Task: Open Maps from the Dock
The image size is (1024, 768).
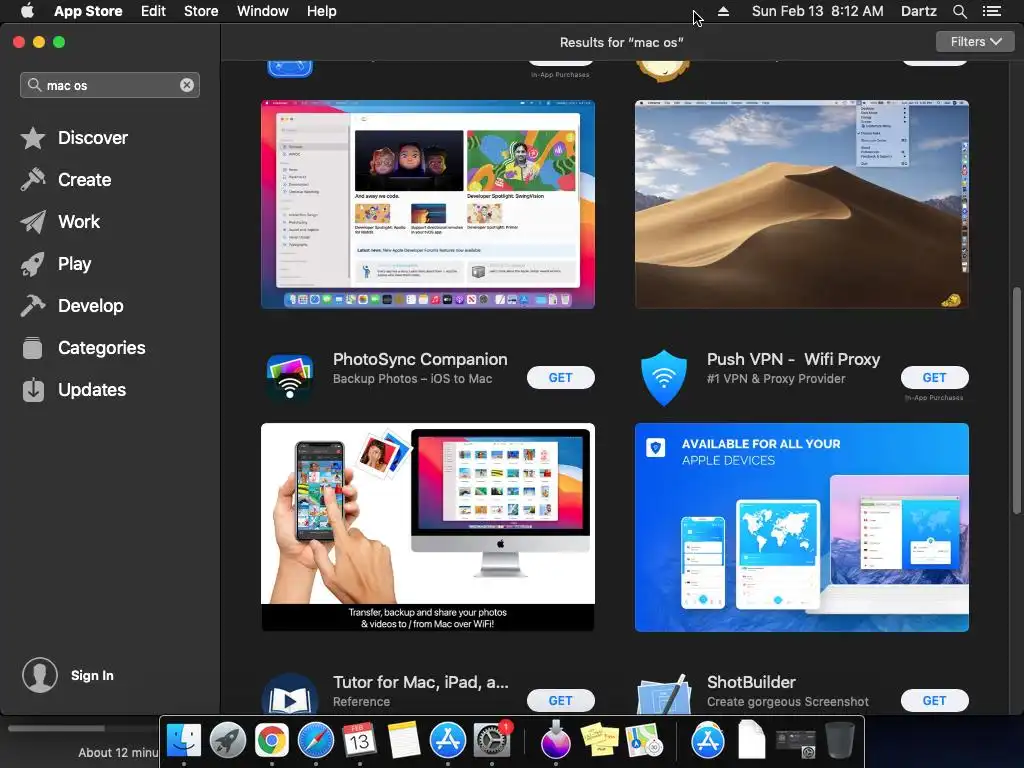Action: (644, 740)
